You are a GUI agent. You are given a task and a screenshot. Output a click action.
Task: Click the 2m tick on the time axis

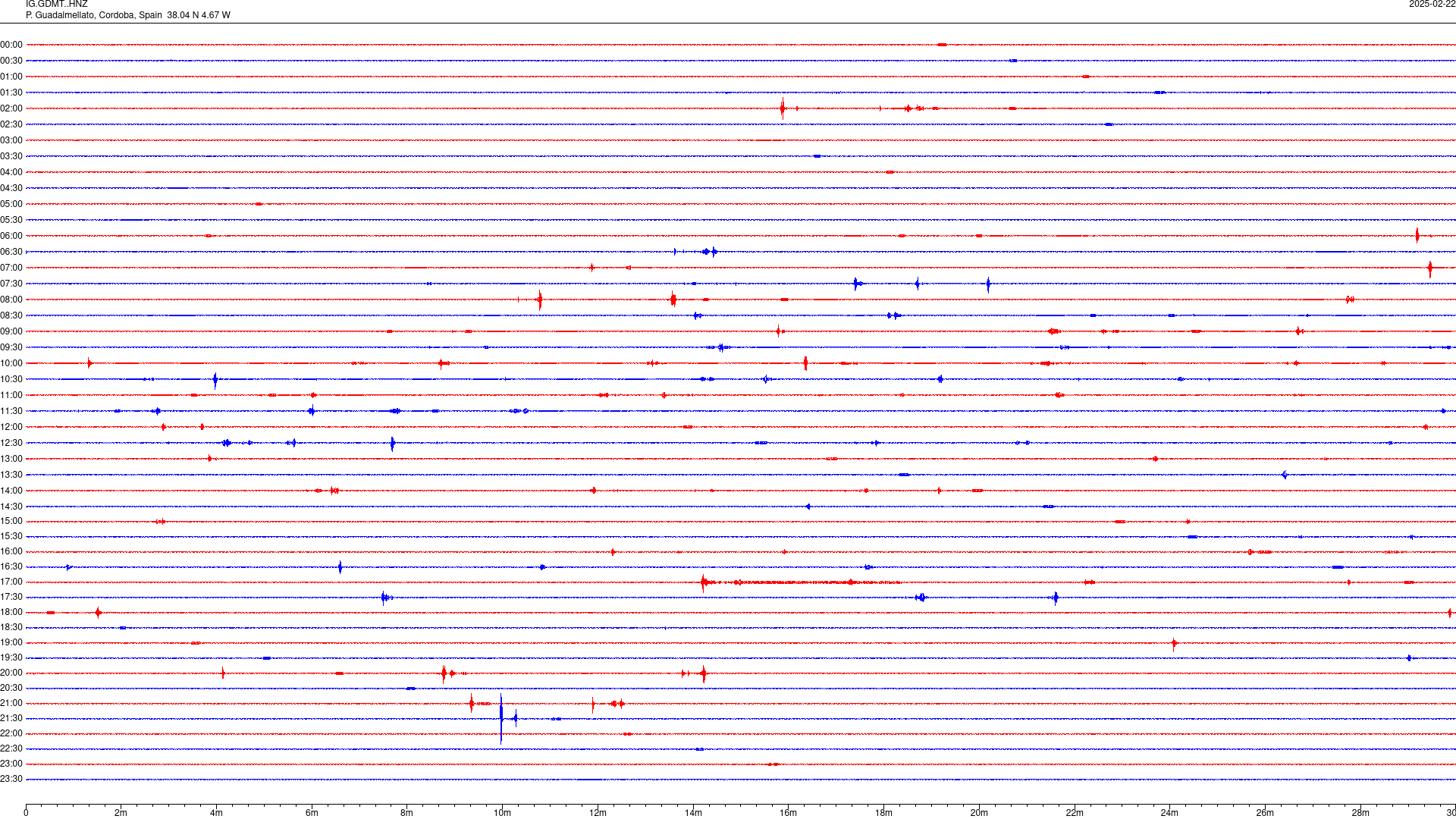coord(121,813)
